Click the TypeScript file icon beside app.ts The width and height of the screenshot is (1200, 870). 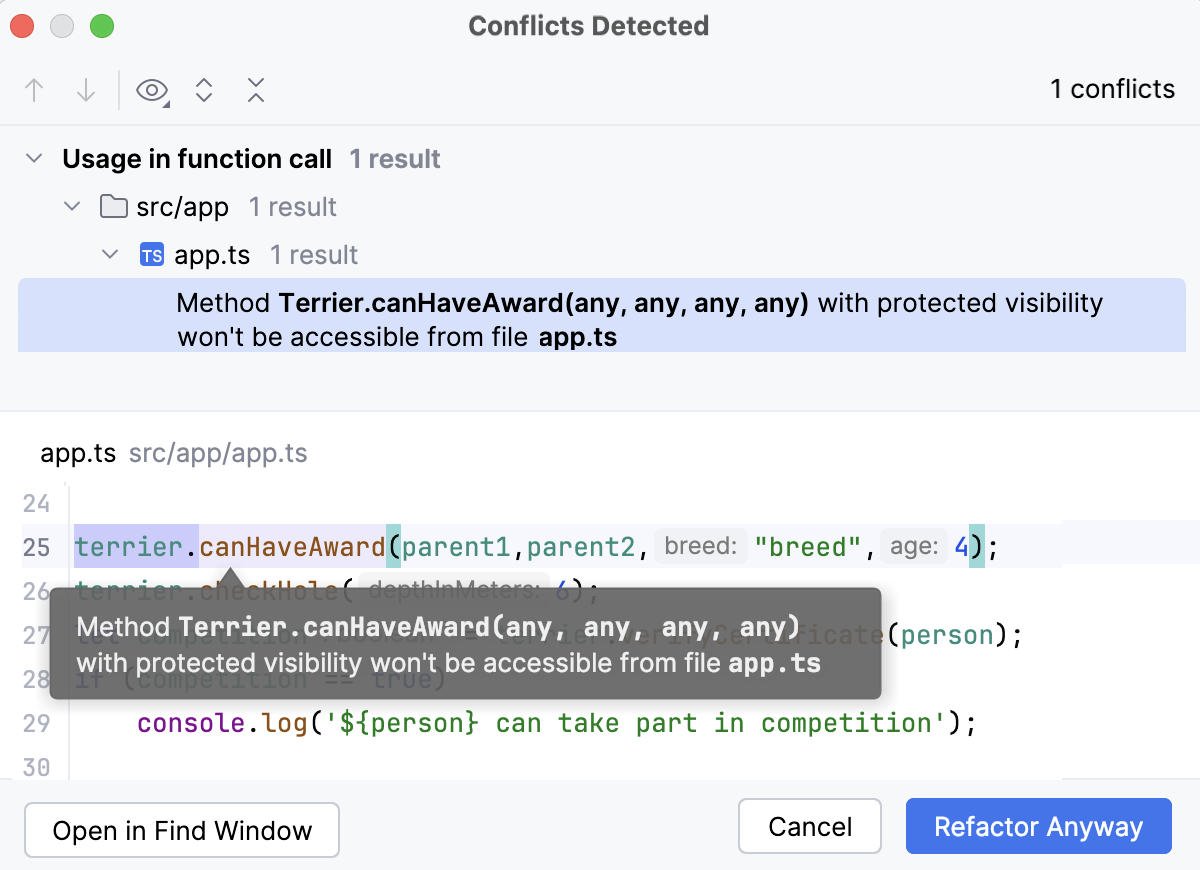150,255
